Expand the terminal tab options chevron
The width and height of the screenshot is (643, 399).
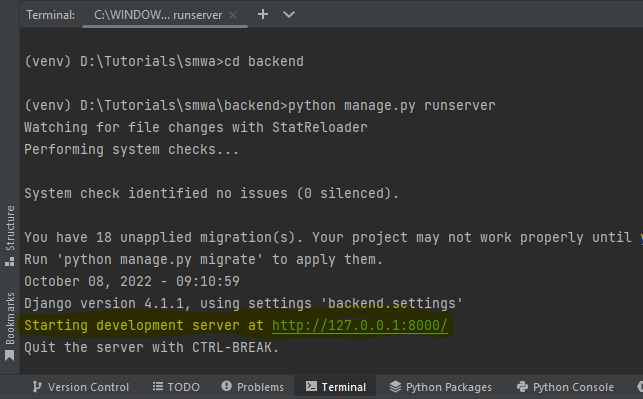coord(289,15)
